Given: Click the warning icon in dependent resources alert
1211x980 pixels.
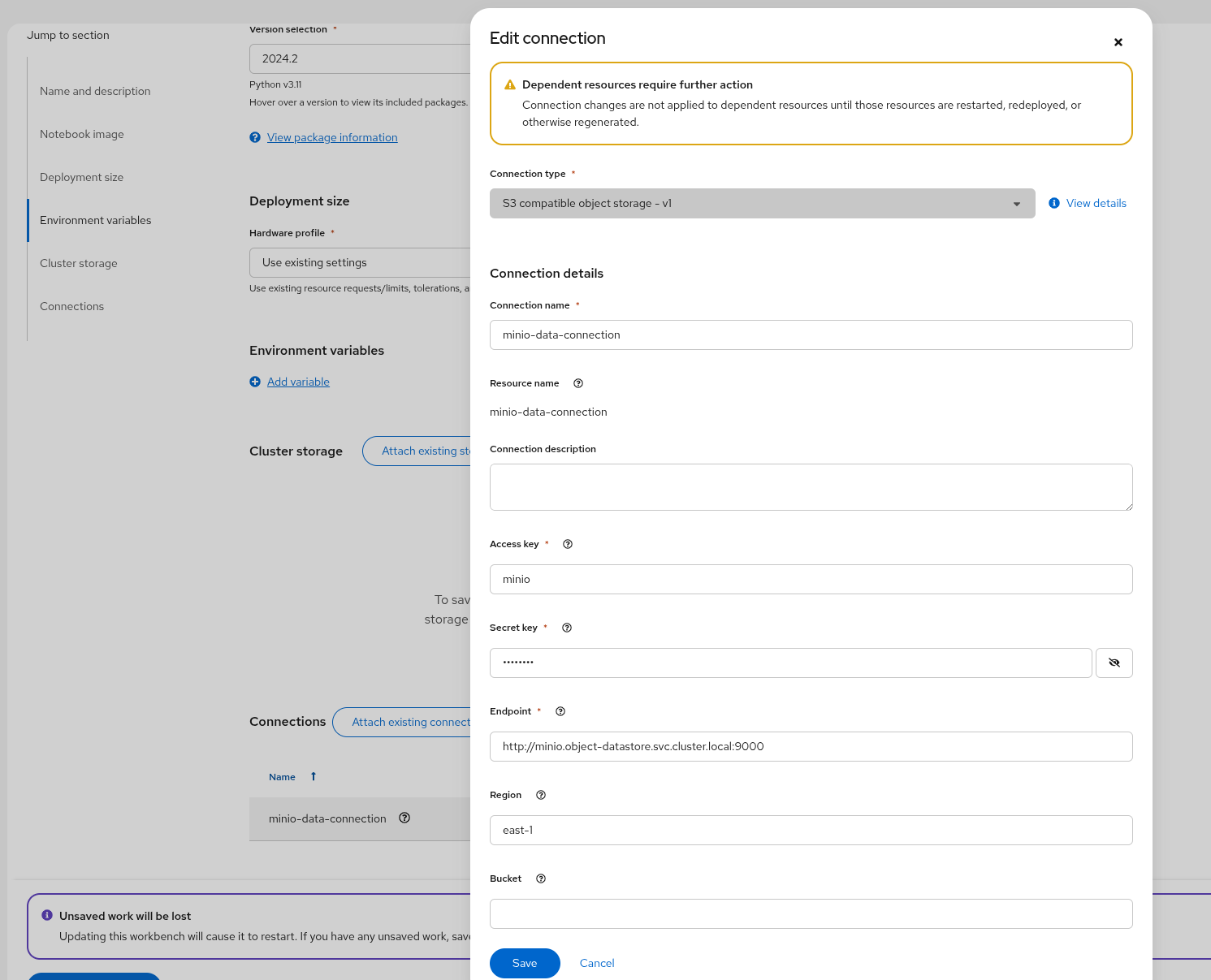Looking at the screenshot, I should pyautogui.click(x=510, y=84).
